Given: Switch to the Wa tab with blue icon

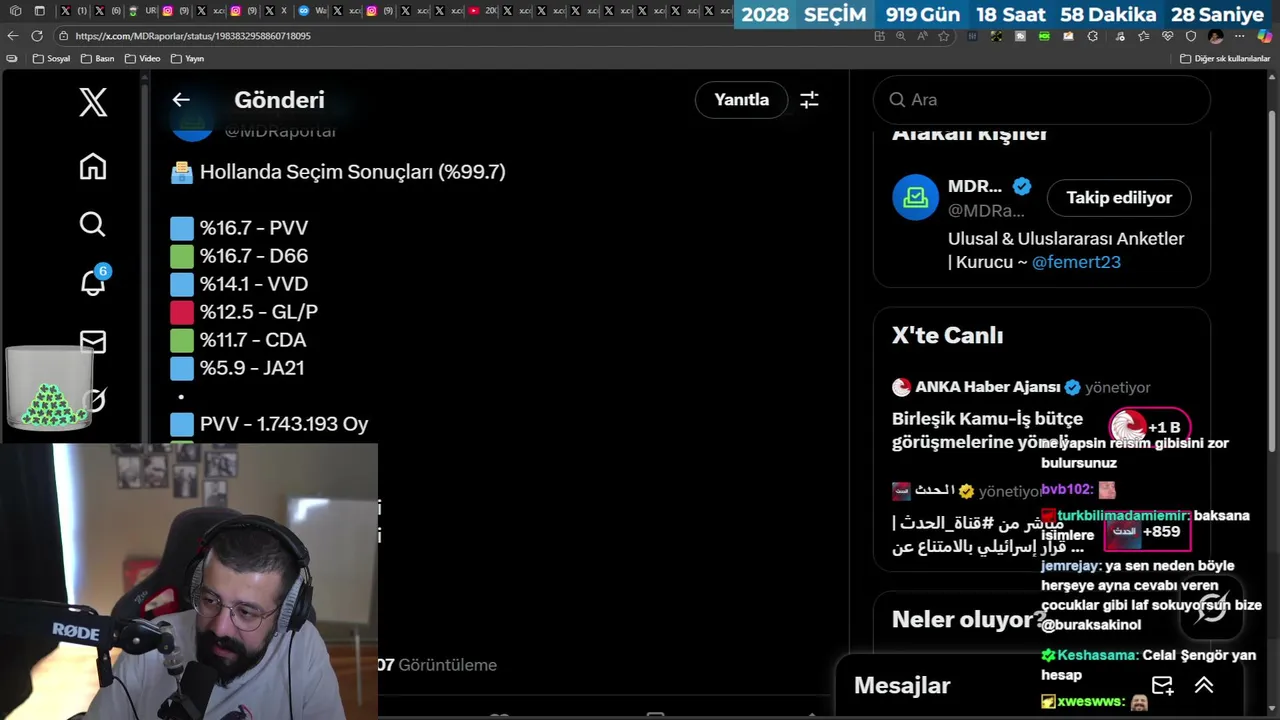Looking at the screenshot, I should pyautogui.click(x=312, y=11).
